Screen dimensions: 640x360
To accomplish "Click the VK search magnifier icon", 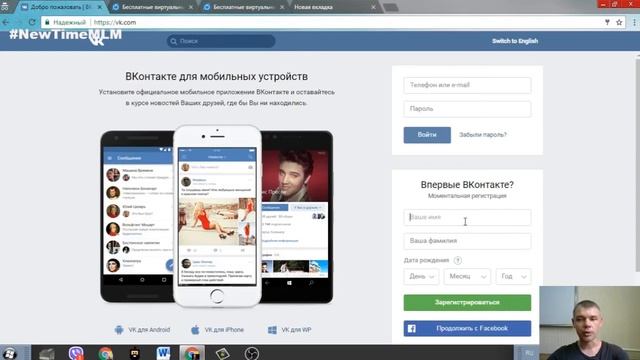I will click(173, 41).
